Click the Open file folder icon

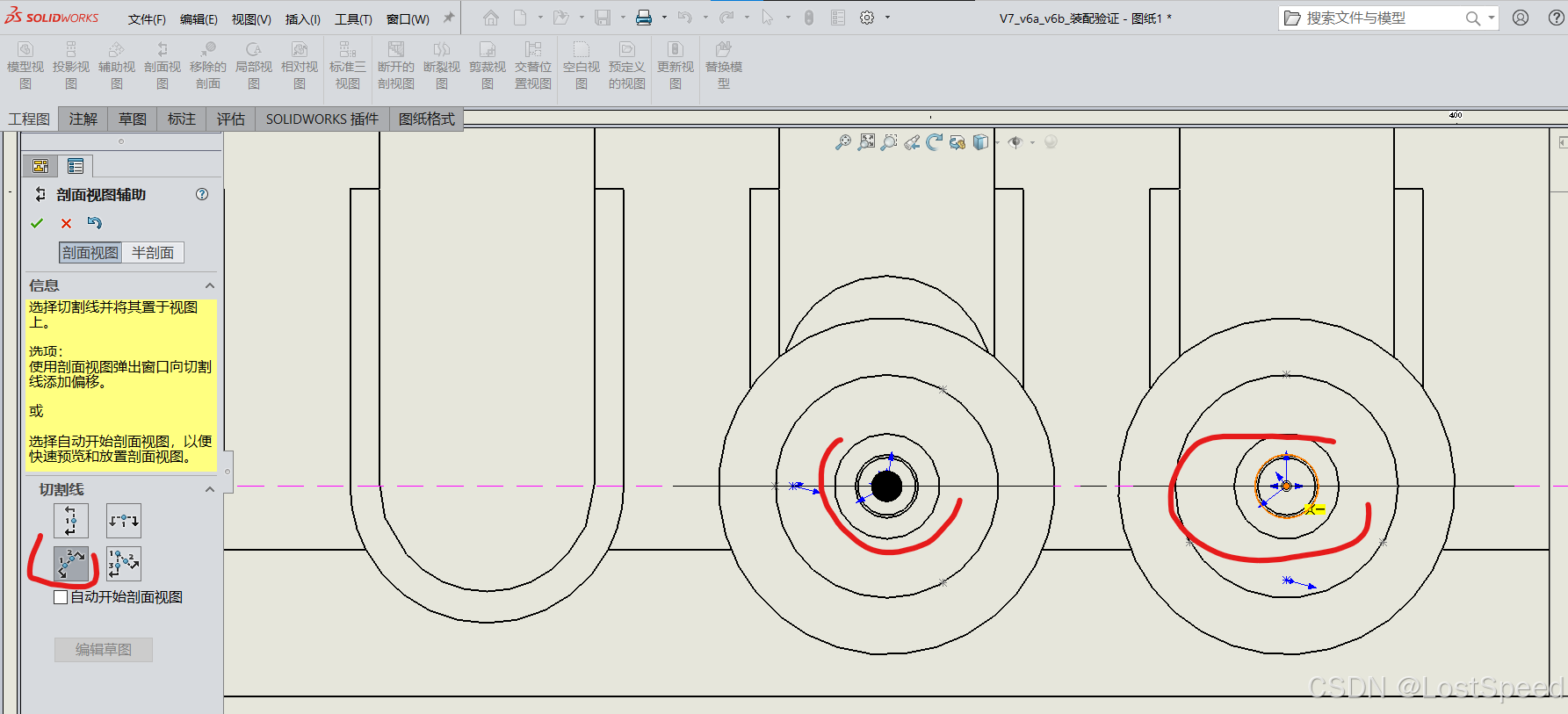560,18
